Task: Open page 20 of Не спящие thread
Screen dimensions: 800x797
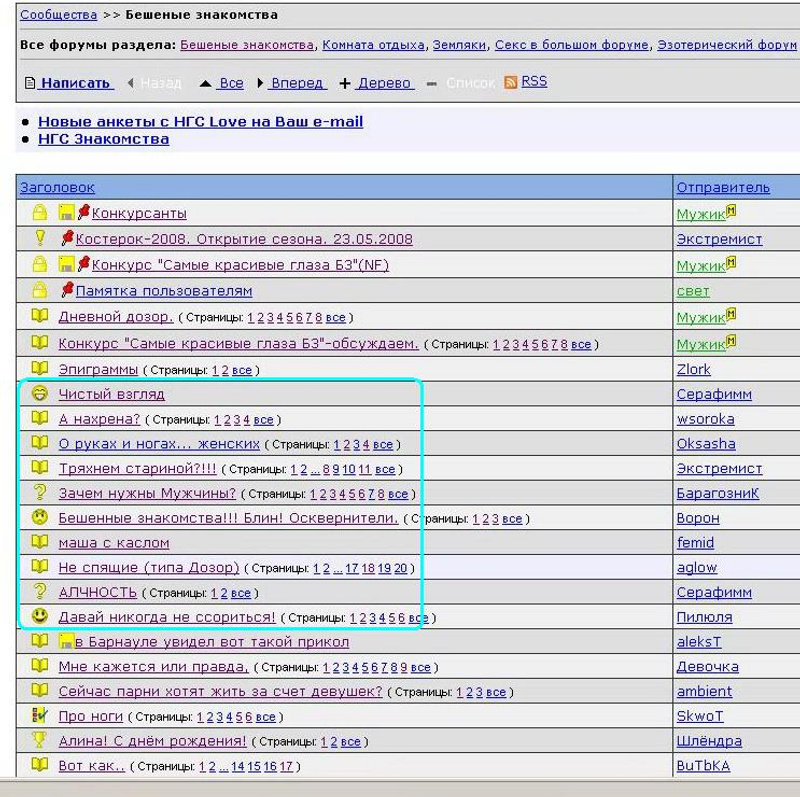Action: (x=400, y=568)
